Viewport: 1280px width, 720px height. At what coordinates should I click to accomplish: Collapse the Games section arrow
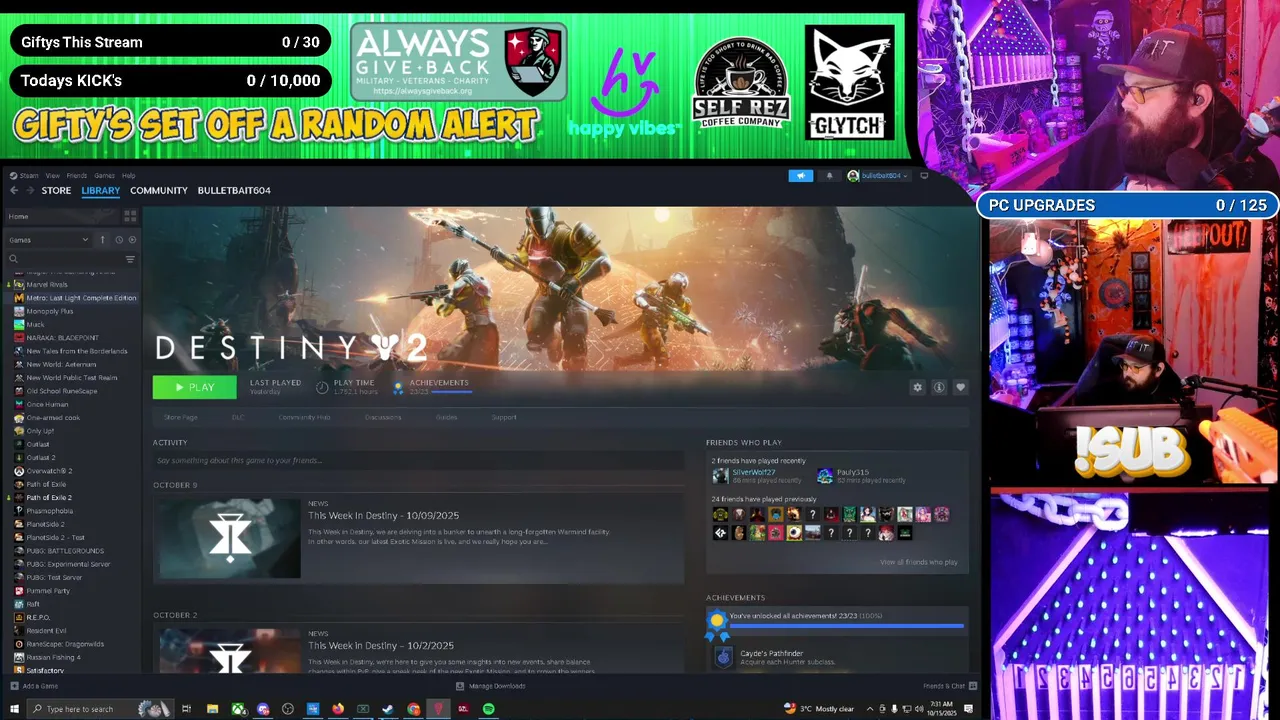(101, 240)
